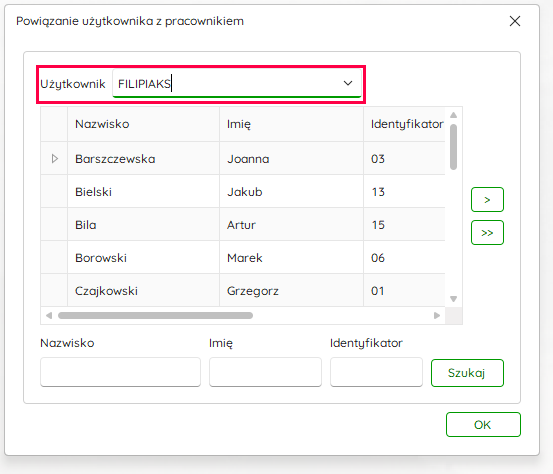Click the double arrow >> button

click(x=487, y=232)
